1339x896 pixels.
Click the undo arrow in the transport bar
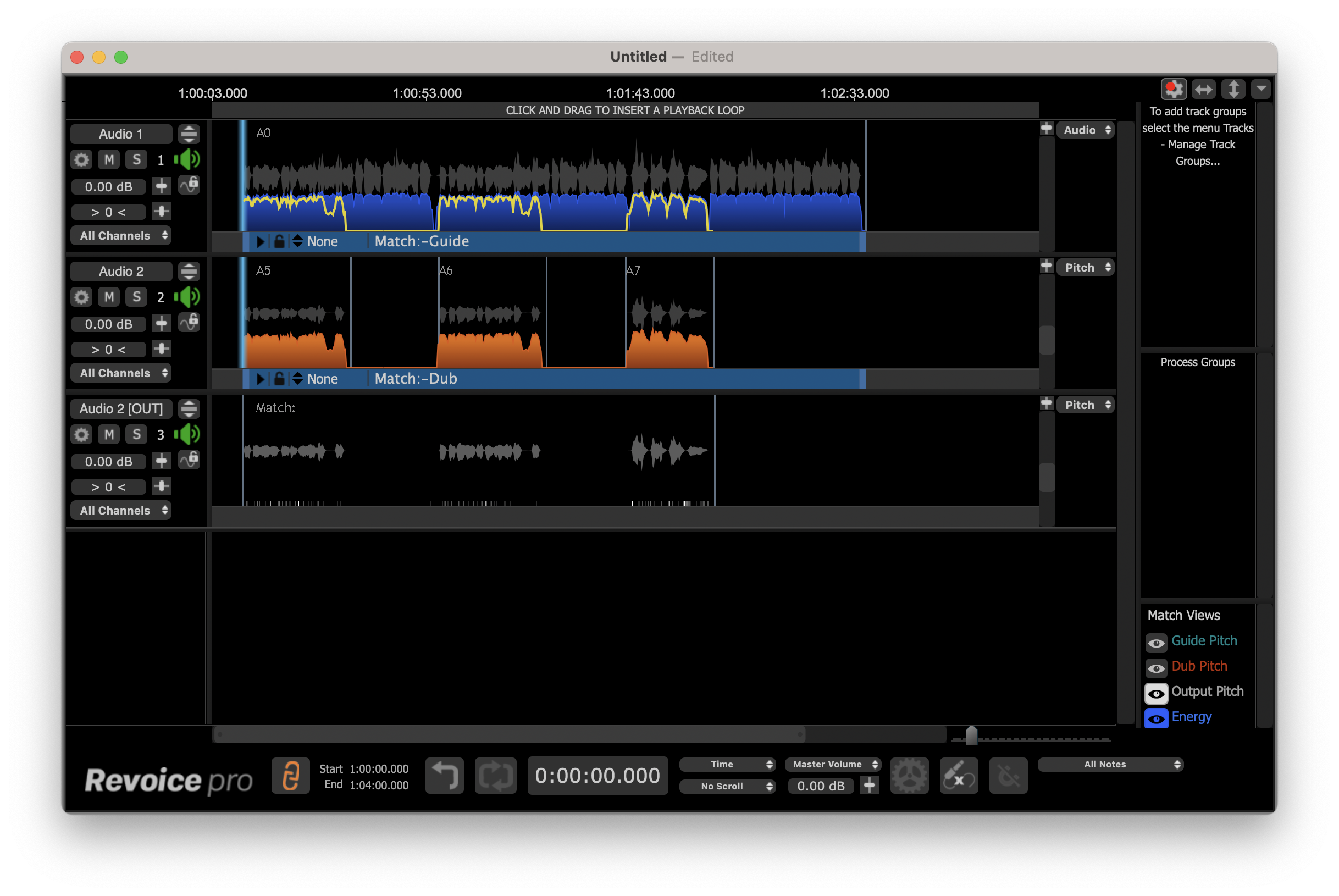[445, 776]
